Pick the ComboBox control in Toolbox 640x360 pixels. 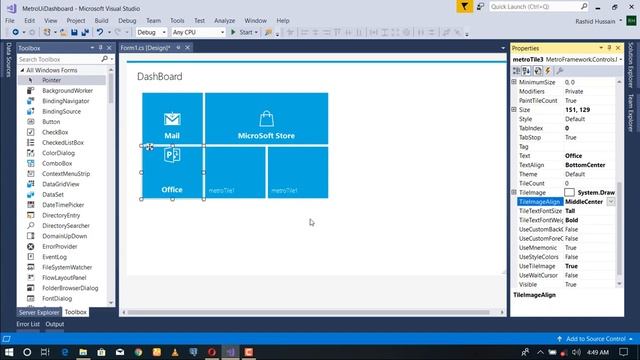click(57, 163)
